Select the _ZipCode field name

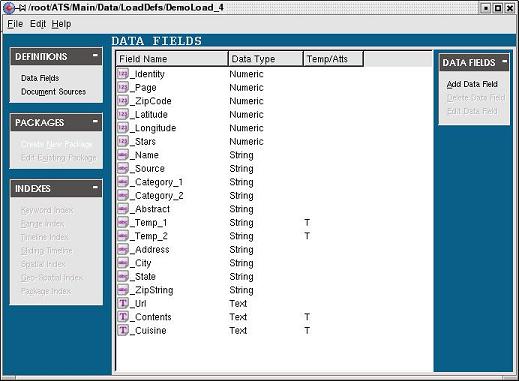151,101
